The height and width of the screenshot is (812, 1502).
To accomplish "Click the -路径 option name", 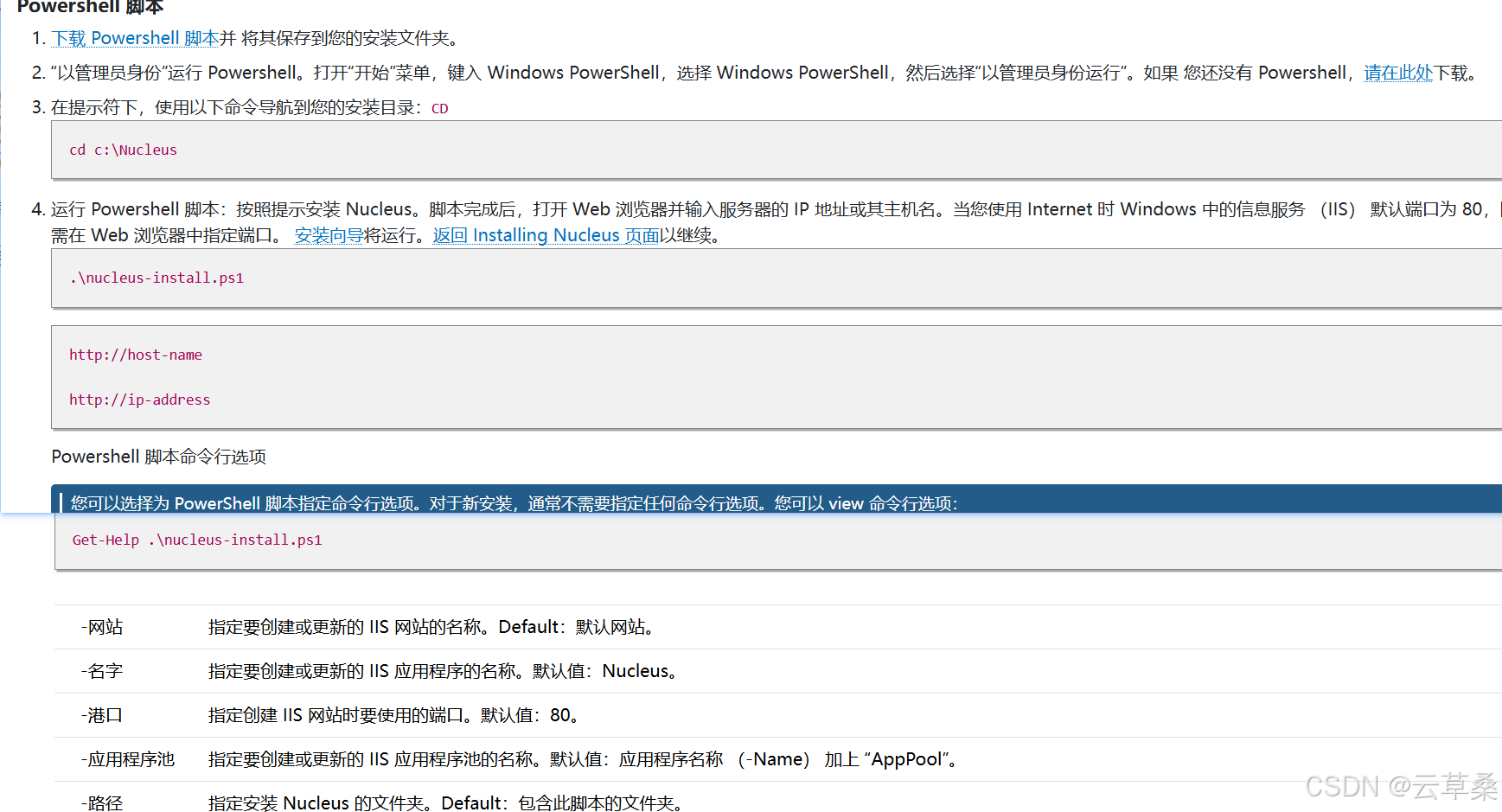I will tap(102, 803).
